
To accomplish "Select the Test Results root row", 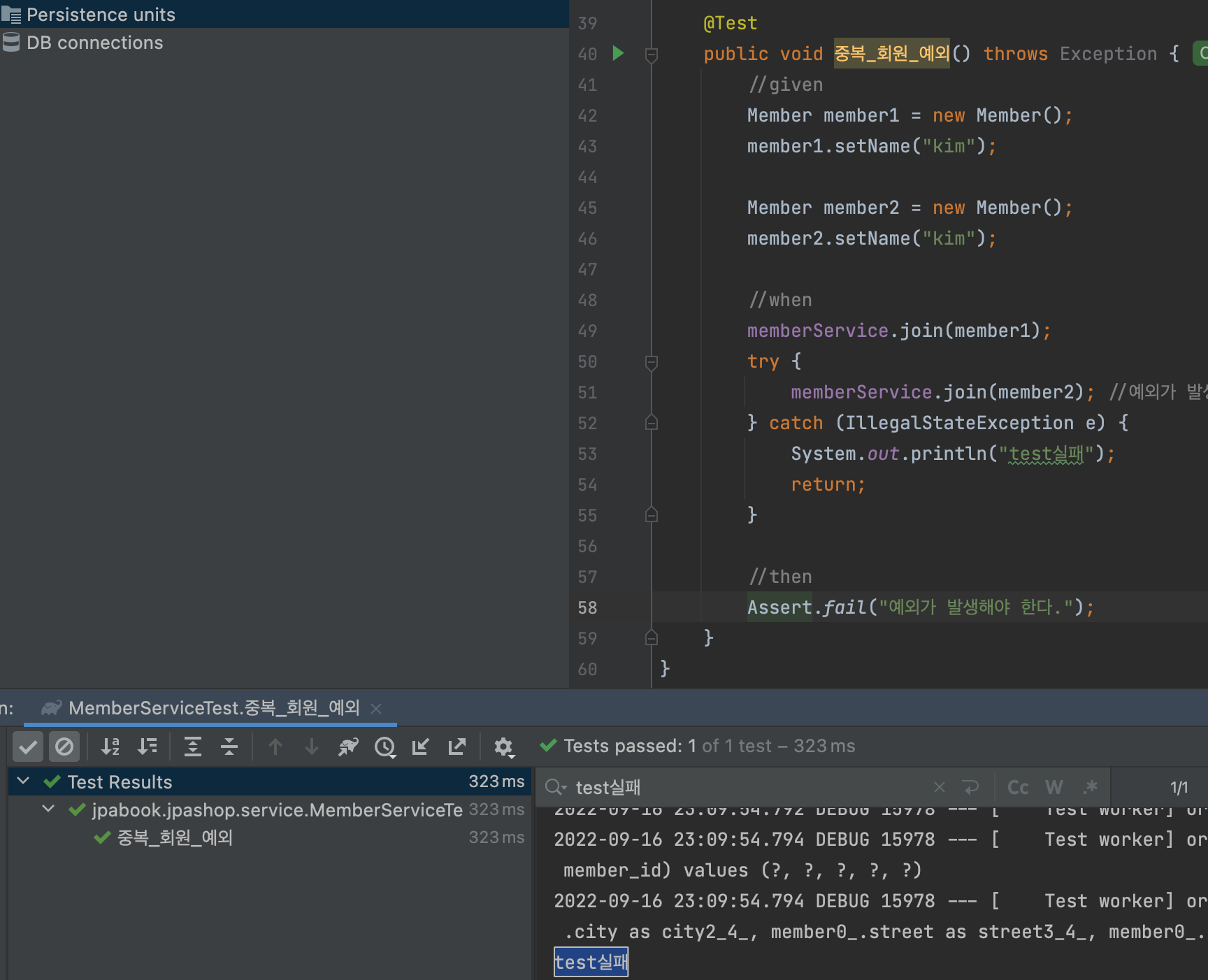I will 270,781.
